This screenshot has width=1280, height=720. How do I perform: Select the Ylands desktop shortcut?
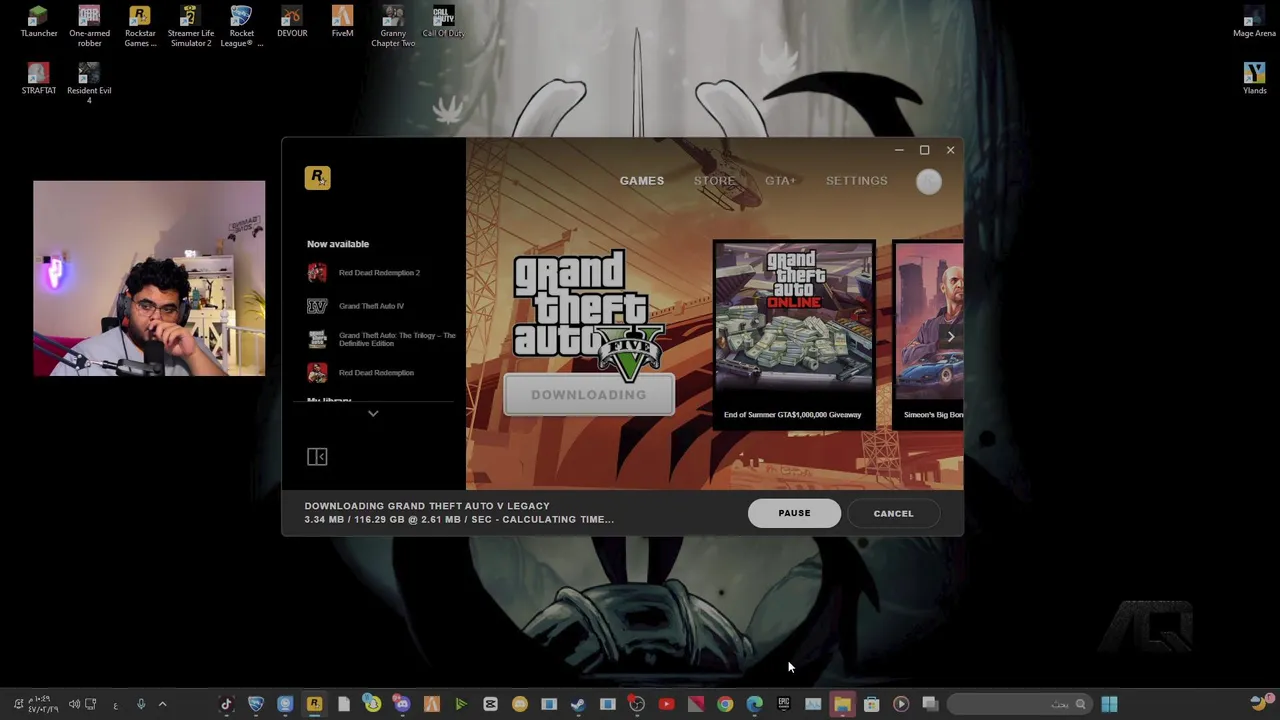[x=1254, y=80]
